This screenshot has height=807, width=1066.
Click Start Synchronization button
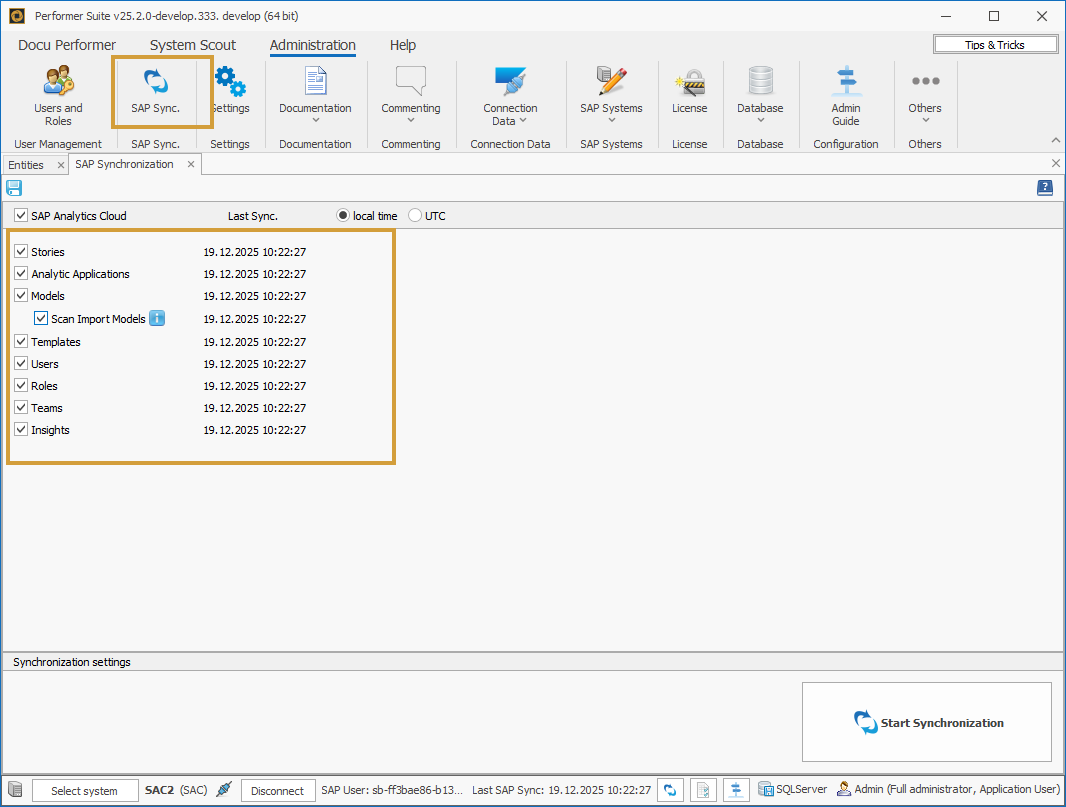927,723
